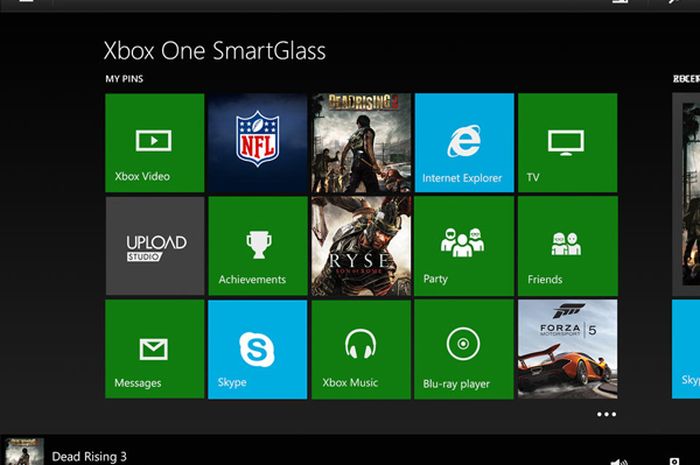Open the Forza Motorsport 5 tile
Image resolution: width=700 pixels, height=465 pixels.
click(x=567, y=349)
